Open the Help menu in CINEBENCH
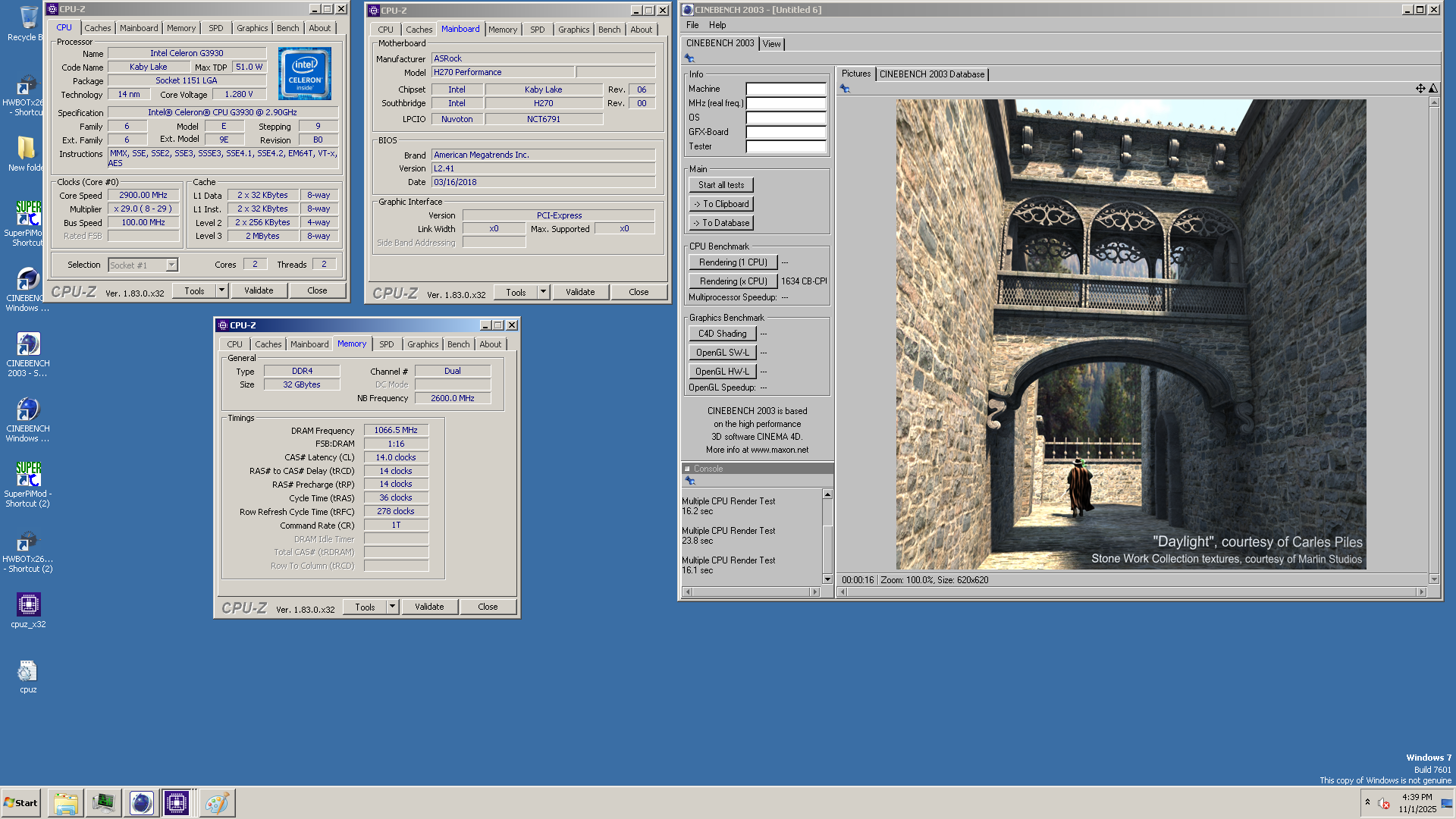Image resolution: width=1456 pixels, height=819 pixels. click(717, 25)
